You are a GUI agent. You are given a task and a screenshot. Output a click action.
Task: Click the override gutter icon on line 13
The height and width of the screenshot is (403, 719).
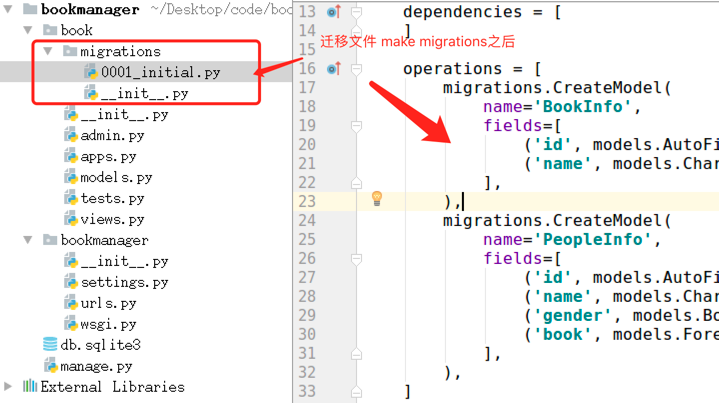point(334,12)
